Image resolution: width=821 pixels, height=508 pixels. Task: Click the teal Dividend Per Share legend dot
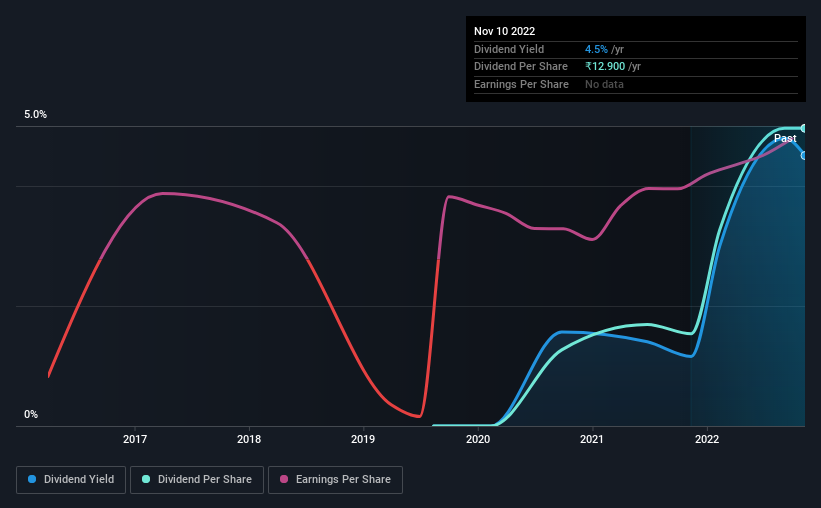pos(146,479)
